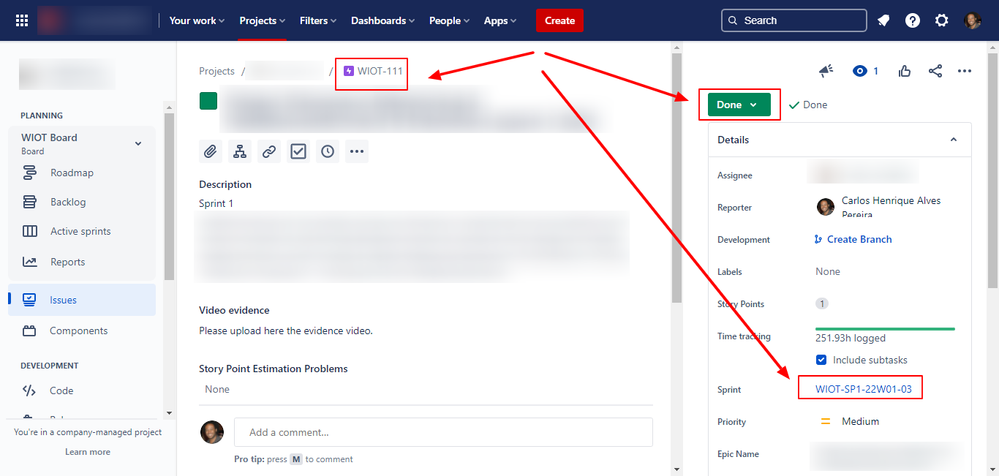Click Please upload here the evidence video text
The image size is (999, 476).
point(285,331)
